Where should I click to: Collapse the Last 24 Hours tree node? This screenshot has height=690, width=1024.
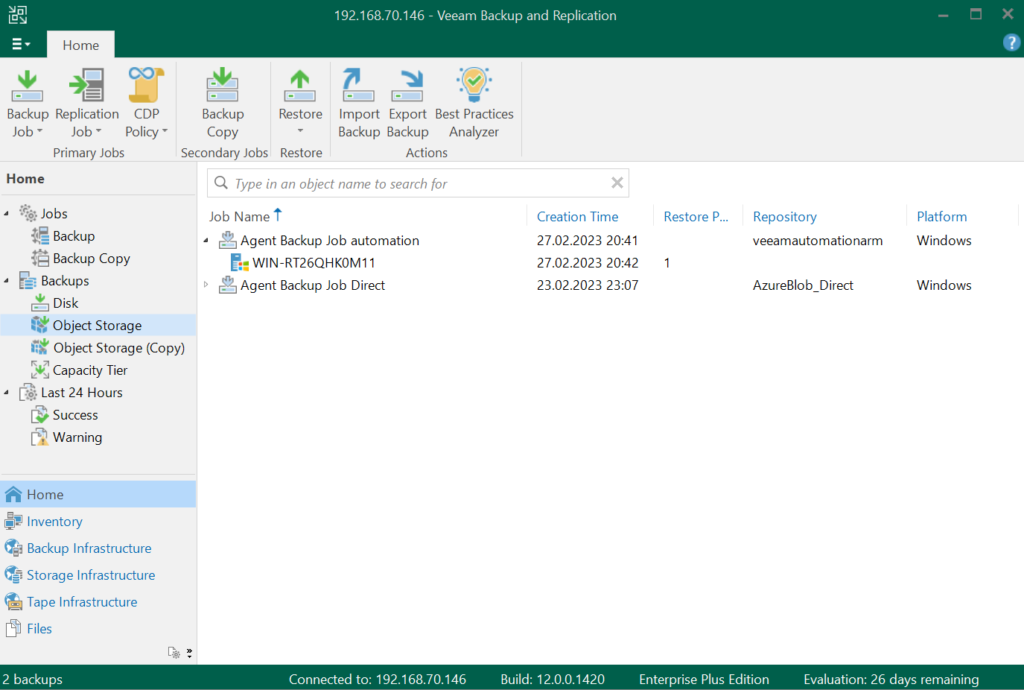click(x=8, y=393)
